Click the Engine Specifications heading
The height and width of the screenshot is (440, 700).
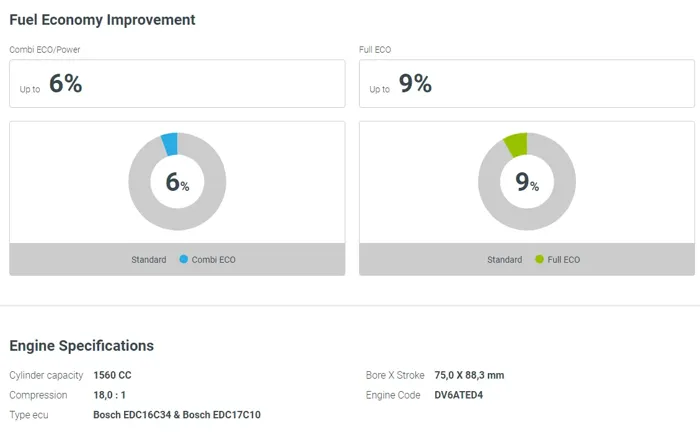[x=82, y=346]
